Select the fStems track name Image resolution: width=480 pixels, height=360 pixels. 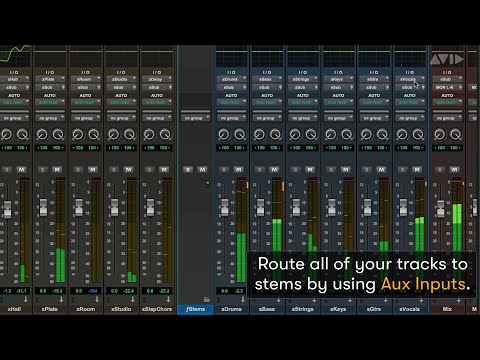pos(195,309)
